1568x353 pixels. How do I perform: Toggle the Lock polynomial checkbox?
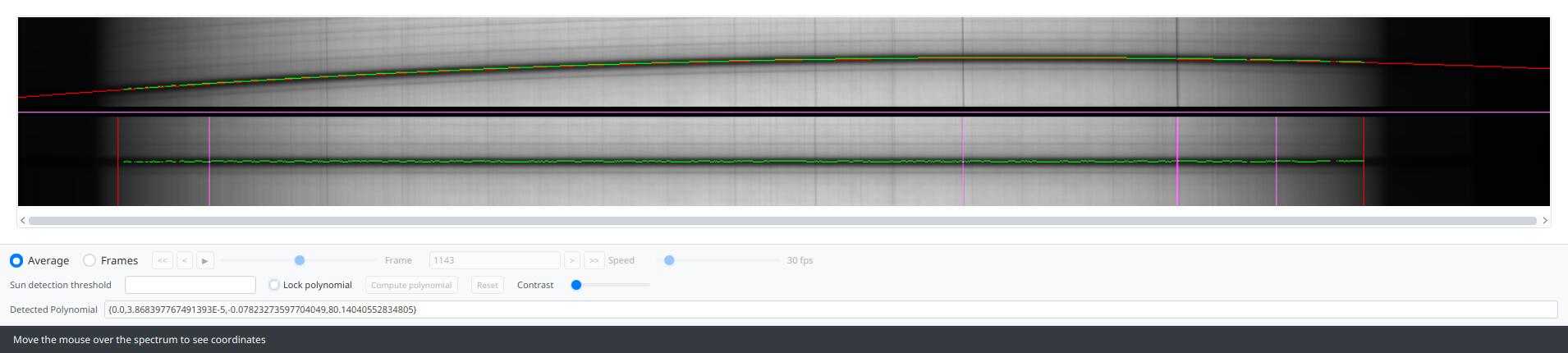(x=274, y=285)
